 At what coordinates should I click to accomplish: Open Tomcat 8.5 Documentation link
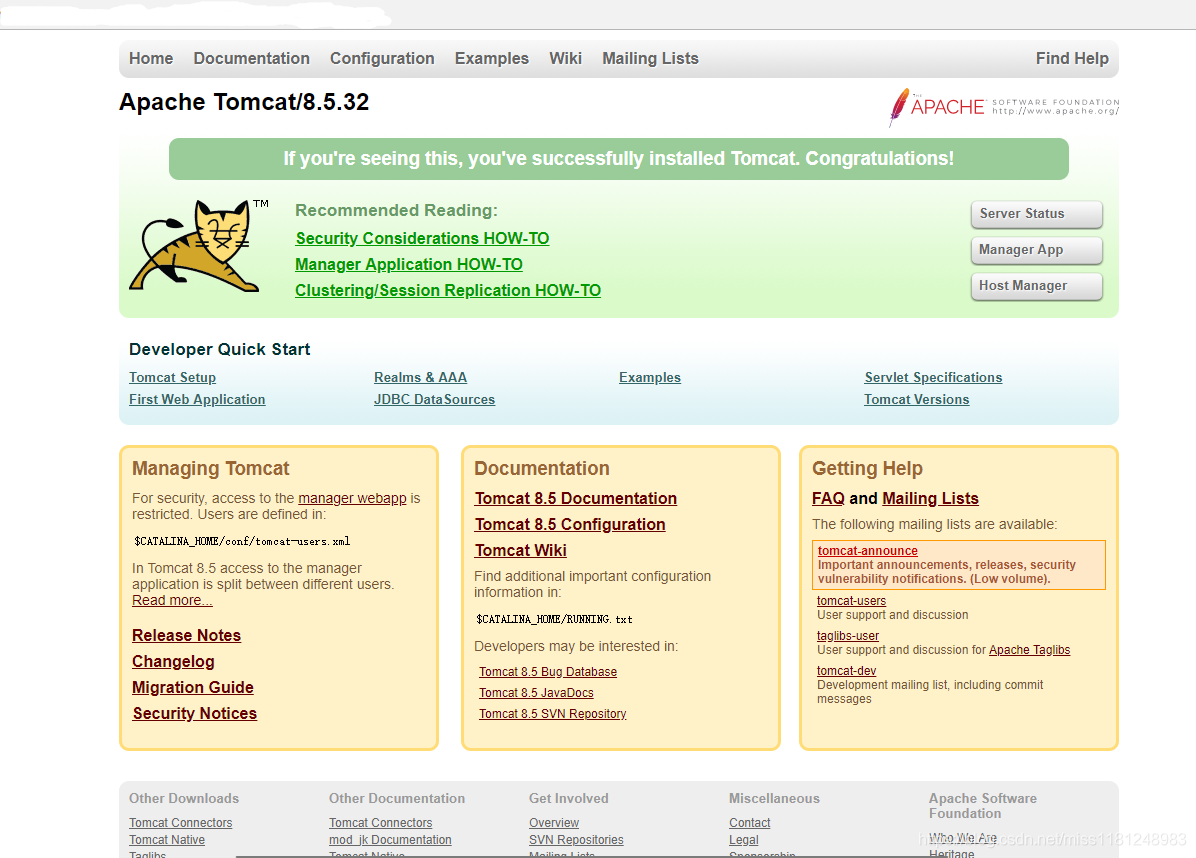(576, 498)
